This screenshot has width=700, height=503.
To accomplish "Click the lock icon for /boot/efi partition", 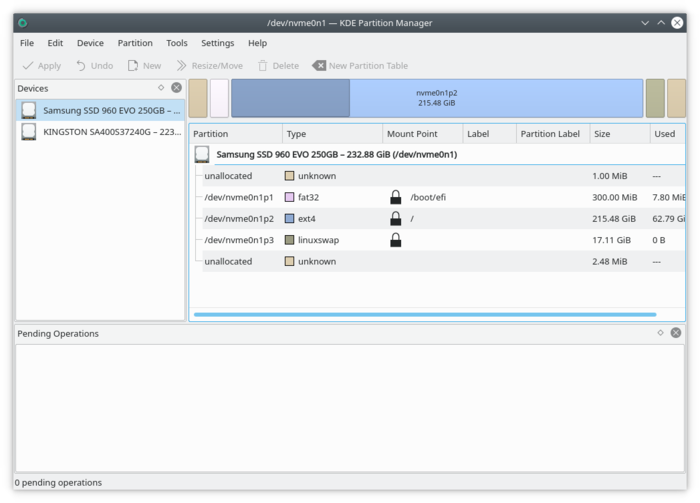I will tap(396, 197).
